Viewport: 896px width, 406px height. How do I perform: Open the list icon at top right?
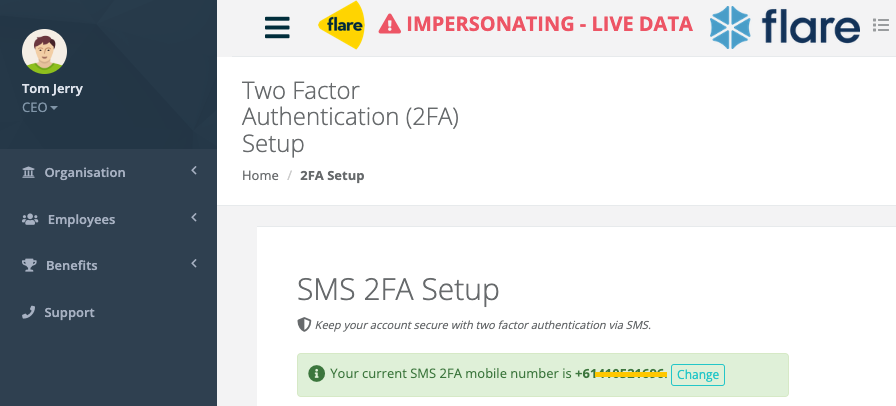tap(881, 25)
